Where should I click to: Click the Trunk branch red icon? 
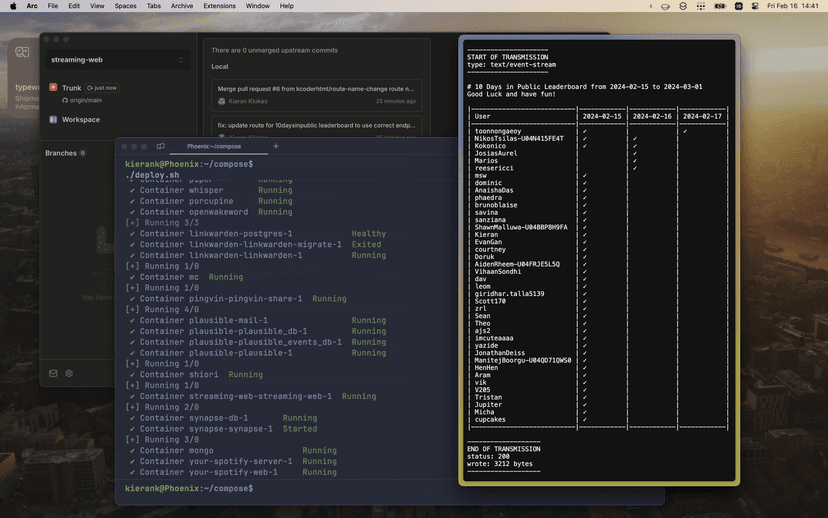pos(53,88)
